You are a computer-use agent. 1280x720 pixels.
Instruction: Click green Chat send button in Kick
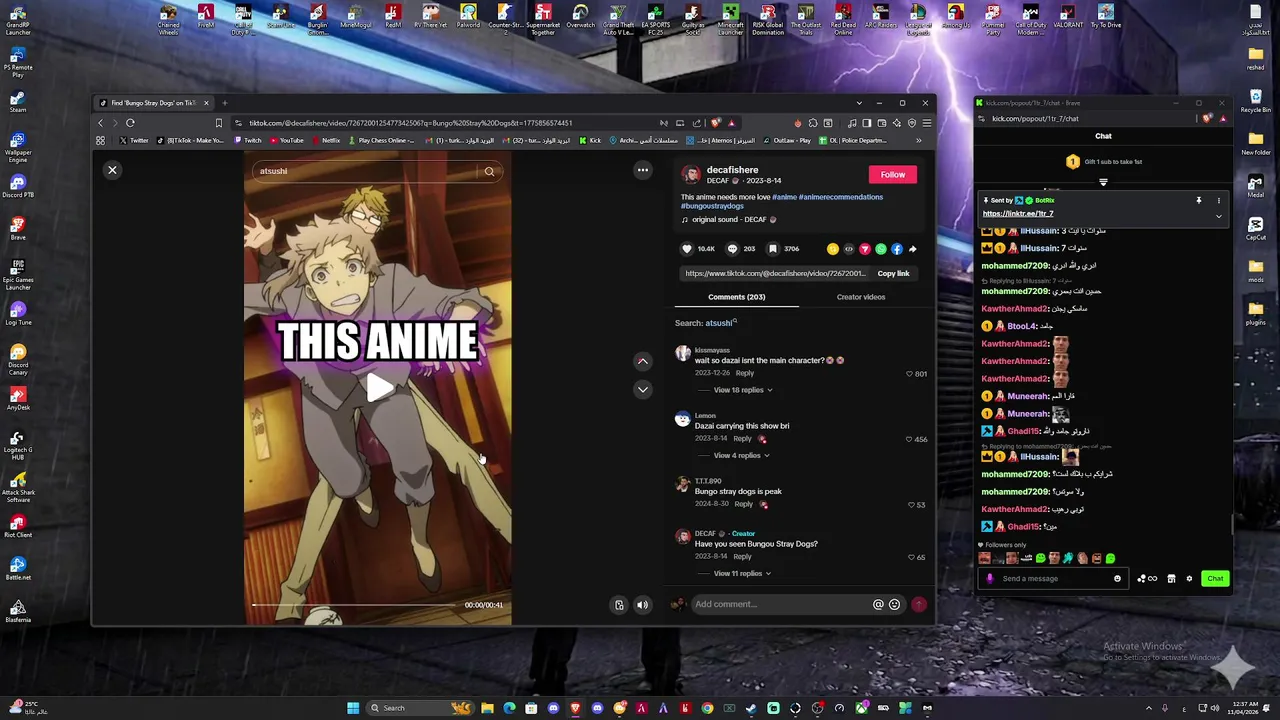click(1215, 578)
